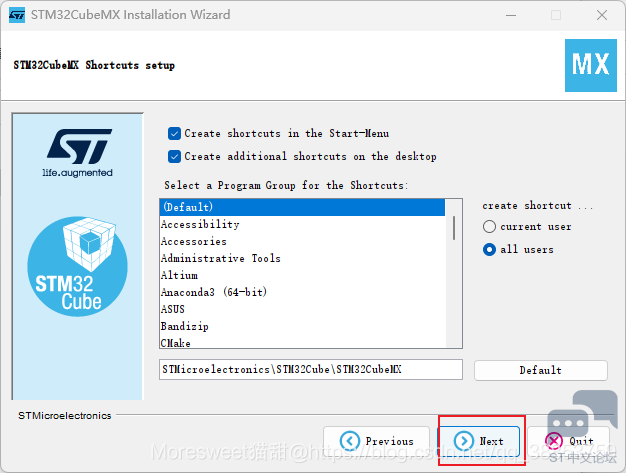Click the MX logo in header
The image size is (626, 473).
click(590, 65)
